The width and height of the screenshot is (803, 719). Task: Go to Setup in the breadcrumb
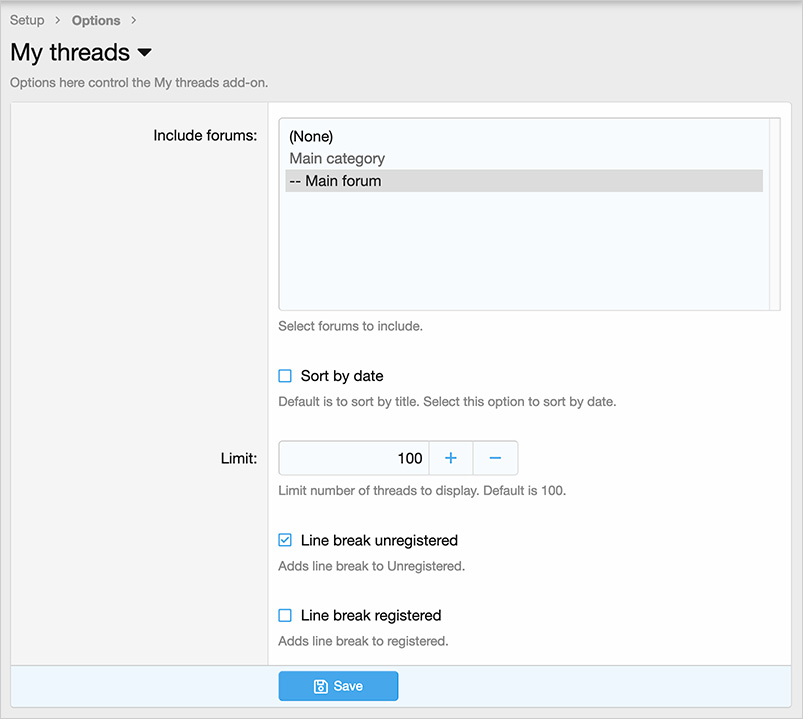coord(27,20)
